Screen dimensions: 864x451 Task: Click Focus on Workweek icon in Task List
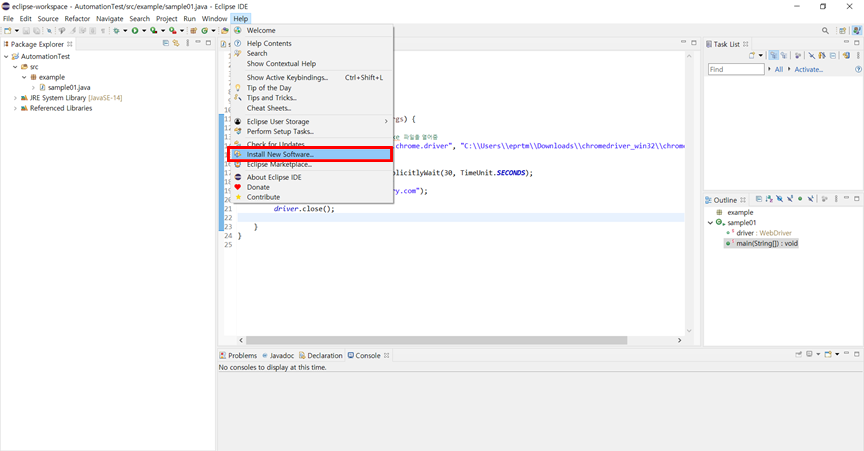[x=798, y=55]
